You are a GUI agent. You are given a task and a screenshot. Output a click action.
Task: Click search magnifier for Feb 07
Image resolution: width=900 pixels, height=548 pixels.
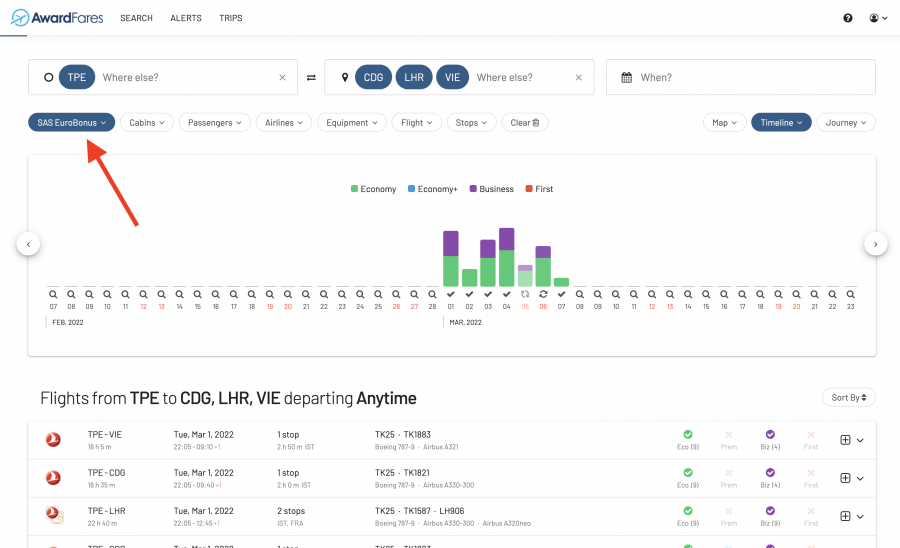click(x=53, y=294)
